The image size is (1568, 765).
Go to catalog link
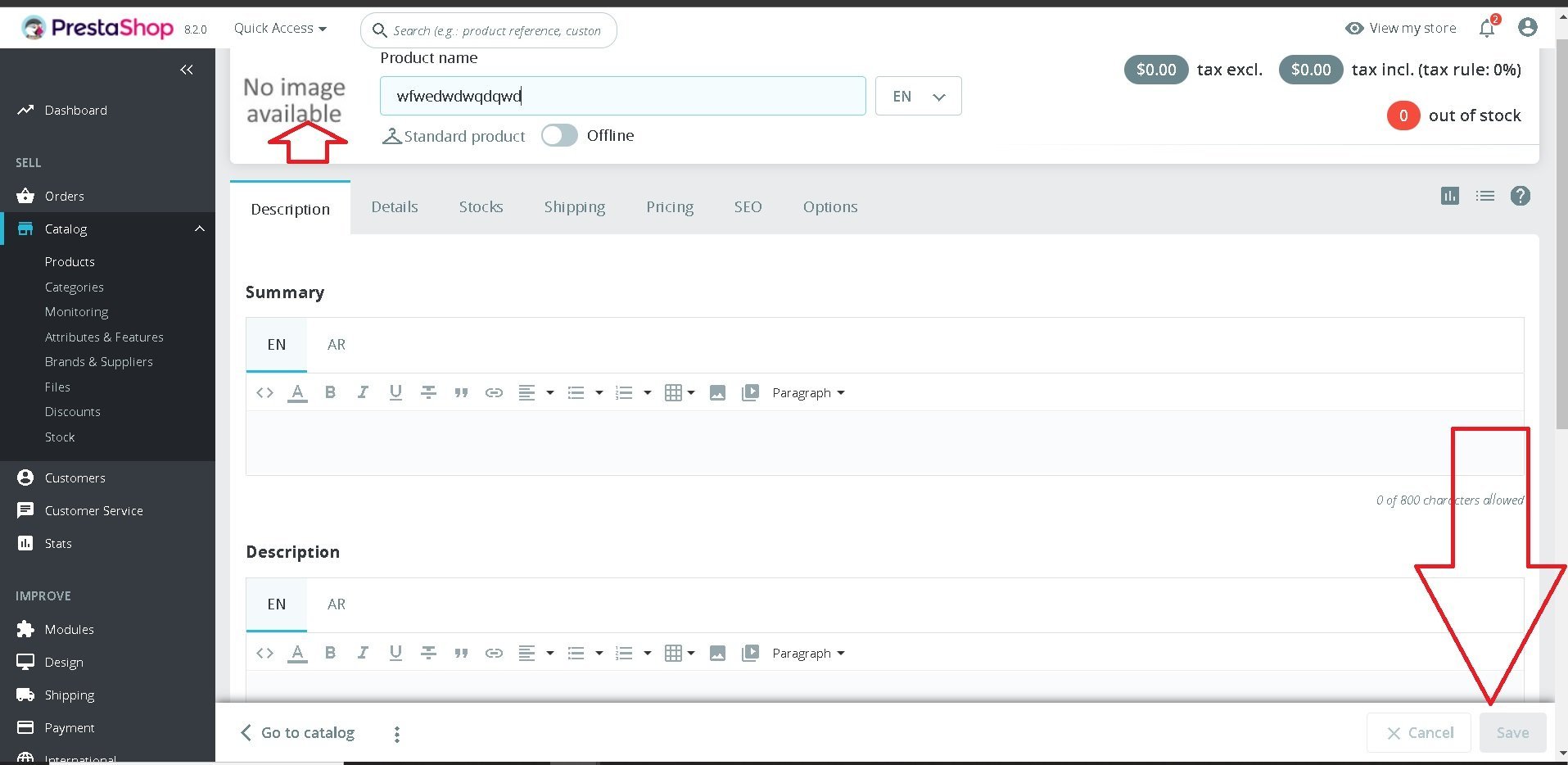pos(298,732)
